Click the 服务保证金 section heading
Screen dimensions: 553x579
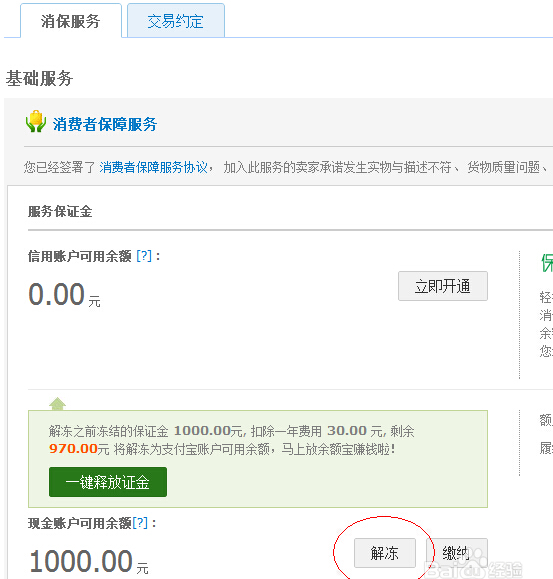[x=60, y=212]
